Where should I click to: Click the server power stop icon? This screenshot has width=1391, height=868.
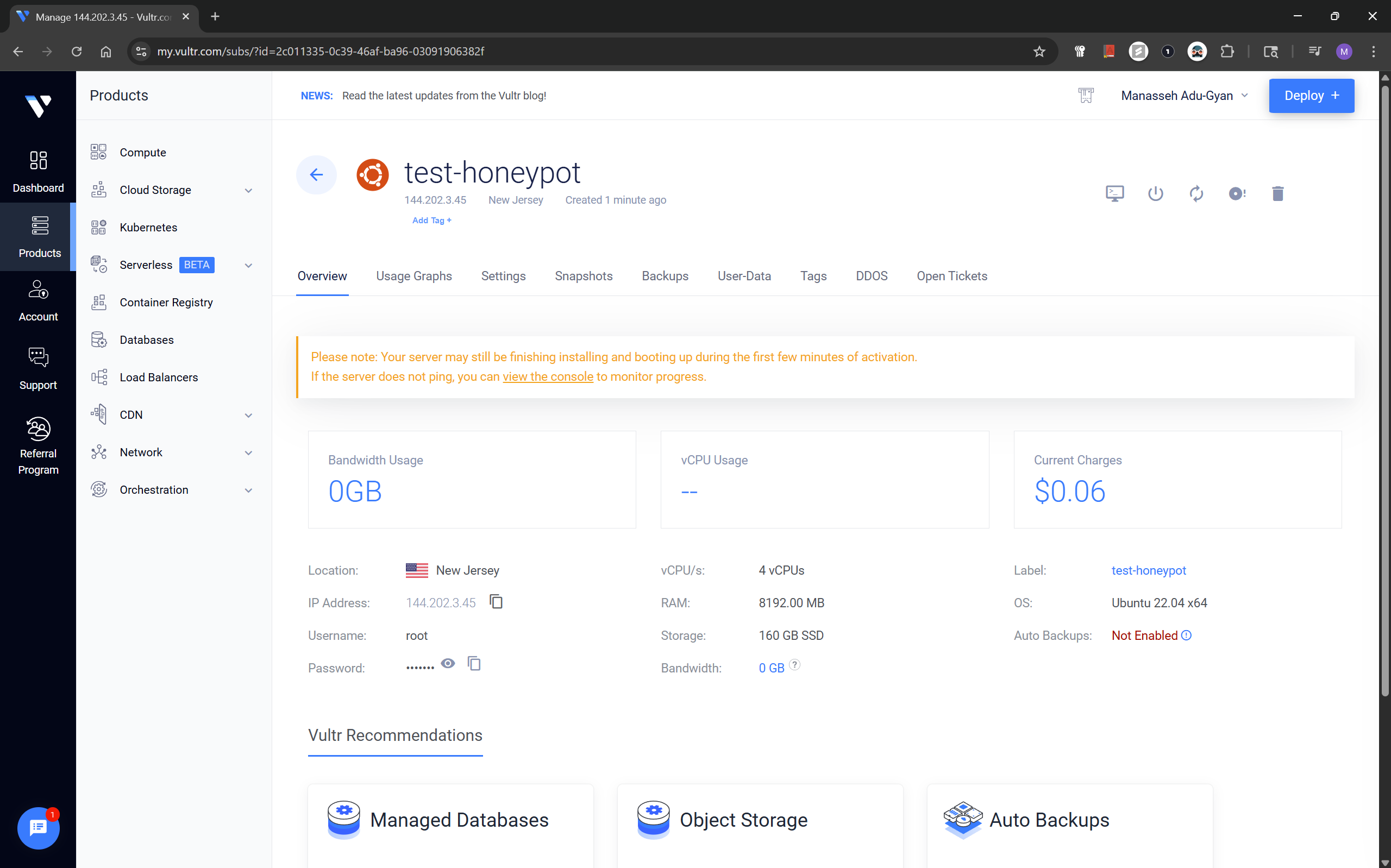(1155, 193)
